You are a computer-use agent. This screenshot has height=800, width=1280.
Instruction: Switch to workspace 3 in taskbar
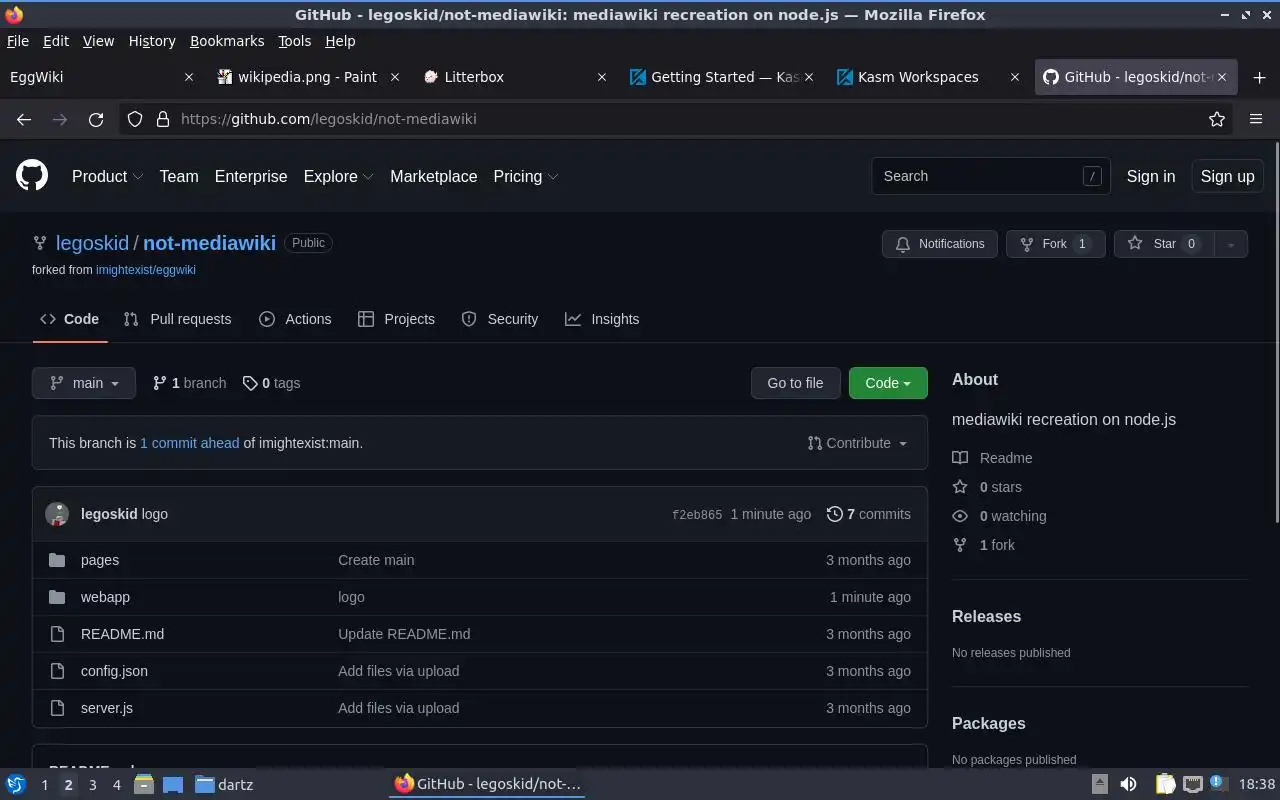point(93,785)
